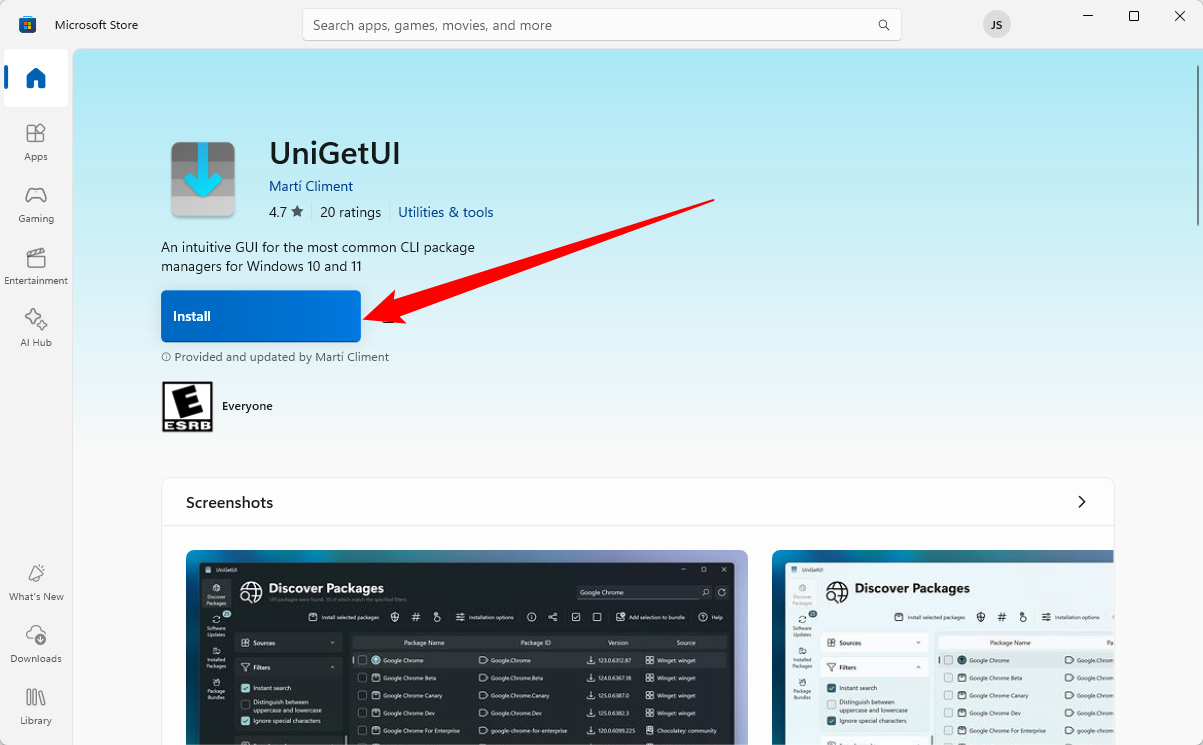The height and width of the screenshot is (745, 1203).
Task: Open publisher link Martí Climent
Action: pyautogui.click(x=310, y=186)
